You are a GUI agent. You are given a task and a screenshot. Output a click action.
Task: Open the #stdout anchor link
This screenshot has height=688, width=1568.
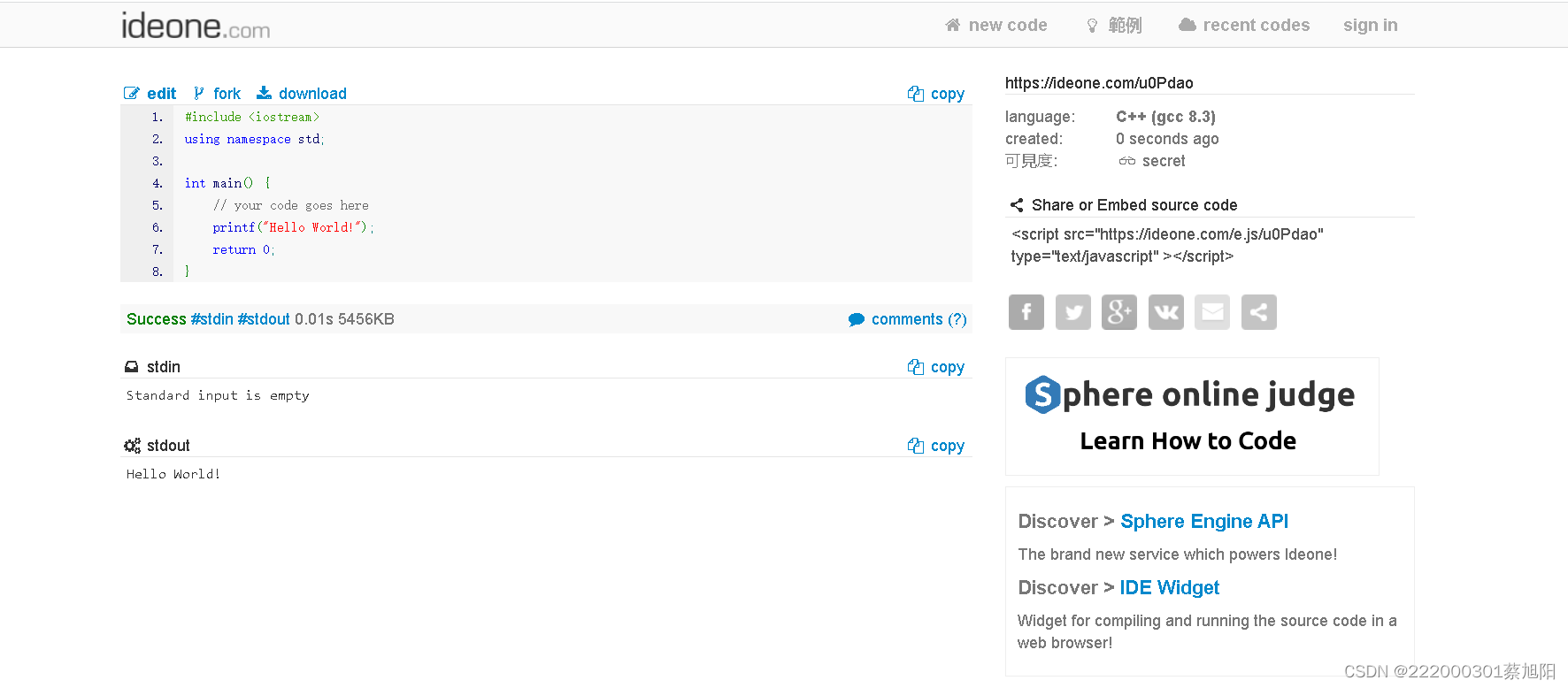[264, 319]
